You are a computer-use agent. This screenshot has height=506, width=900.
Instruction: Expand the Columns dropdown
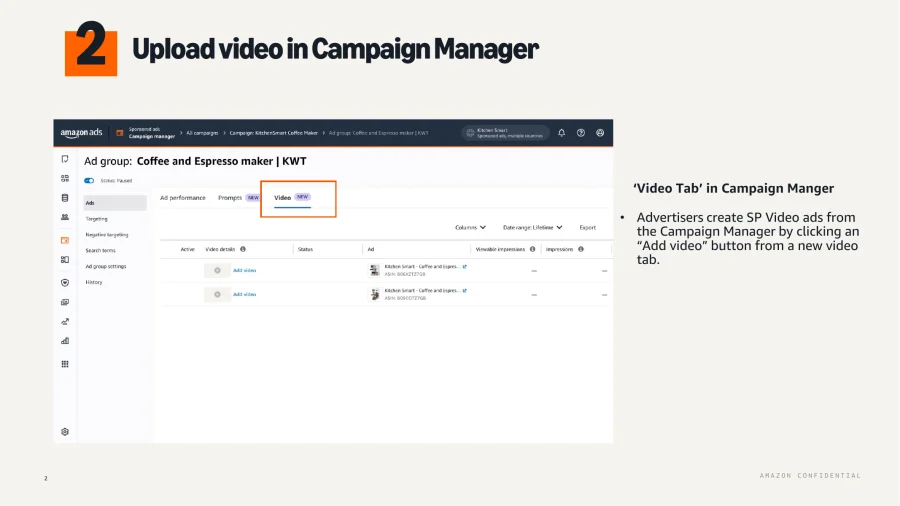tap(470, 227)
